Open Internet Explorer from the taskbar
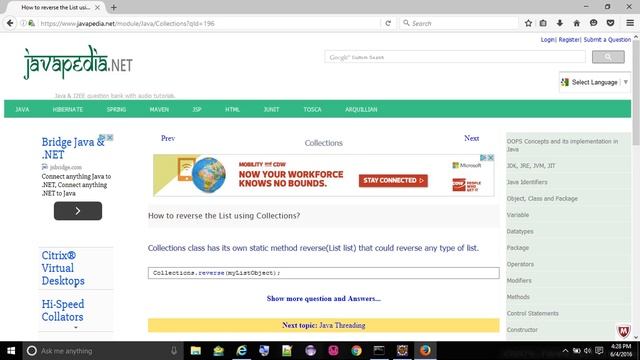The width and height of the screenshot is (640, 360). [242, 351]
